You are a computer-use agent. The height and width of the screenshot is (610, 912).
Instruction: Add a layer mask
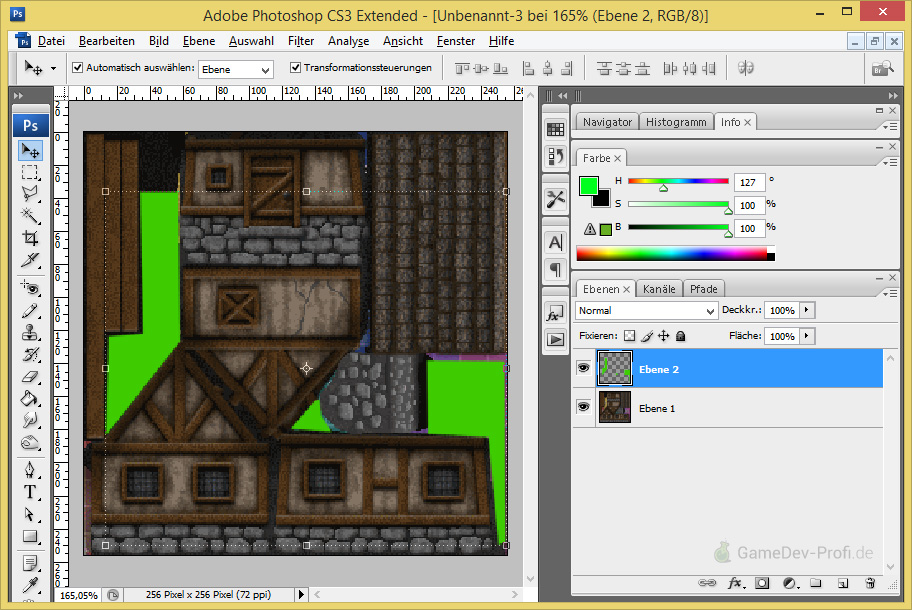pyautogui.click(x=762, y=583)
